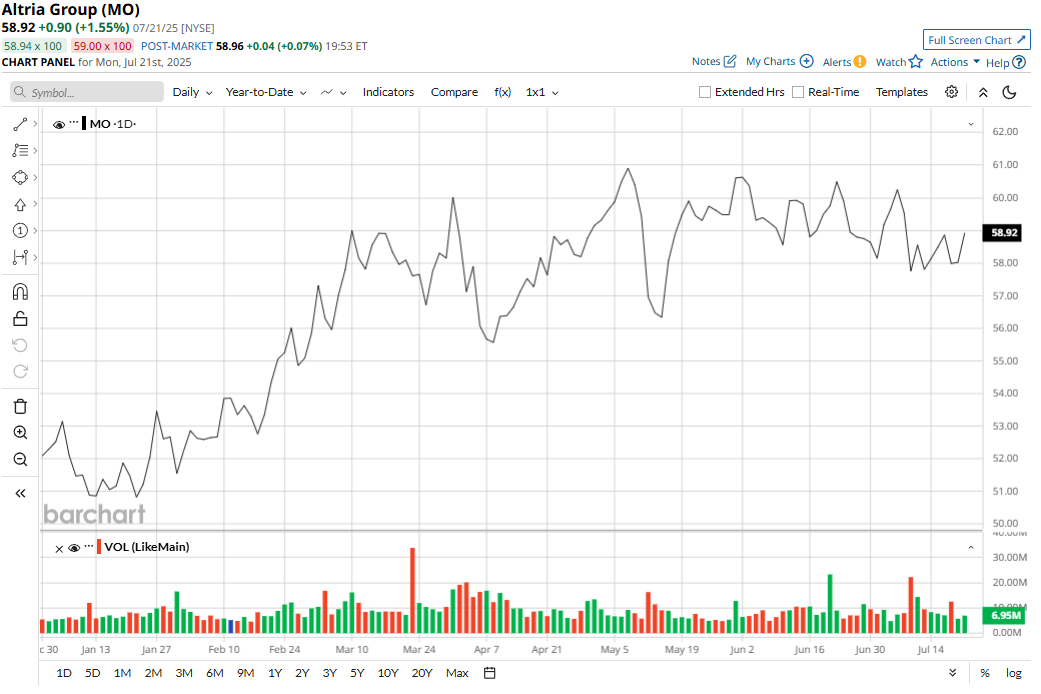1041x694 pixels.
Task: Select the 1D time range
Action: pyautogui.click(x=64, y=673)
